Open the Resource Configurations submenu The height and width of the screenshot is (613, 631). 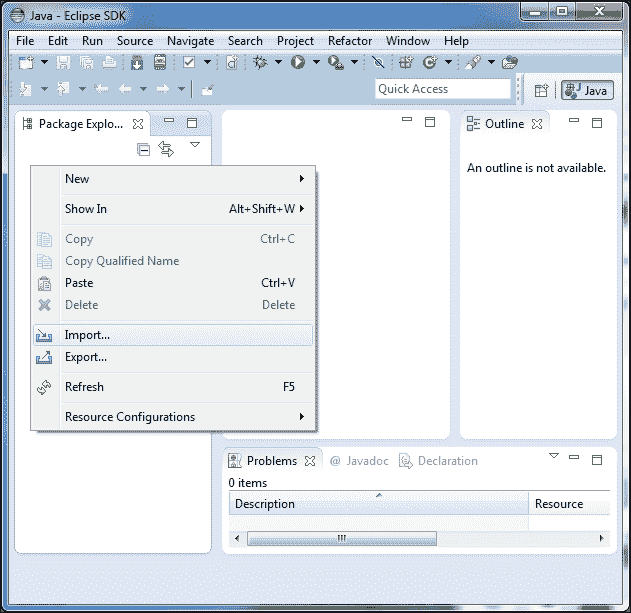pyautogui.click(x=173, y=417)
